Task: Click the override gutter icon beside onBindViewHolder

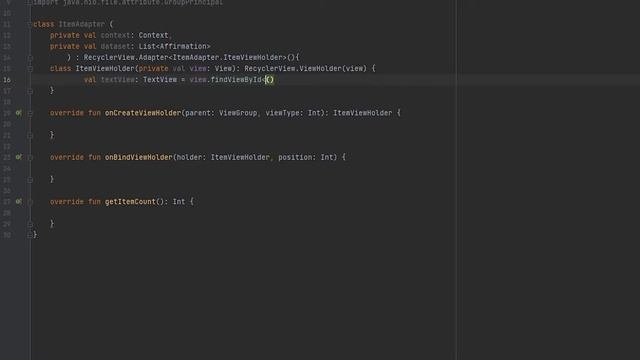Action: [x=18, y=157]
